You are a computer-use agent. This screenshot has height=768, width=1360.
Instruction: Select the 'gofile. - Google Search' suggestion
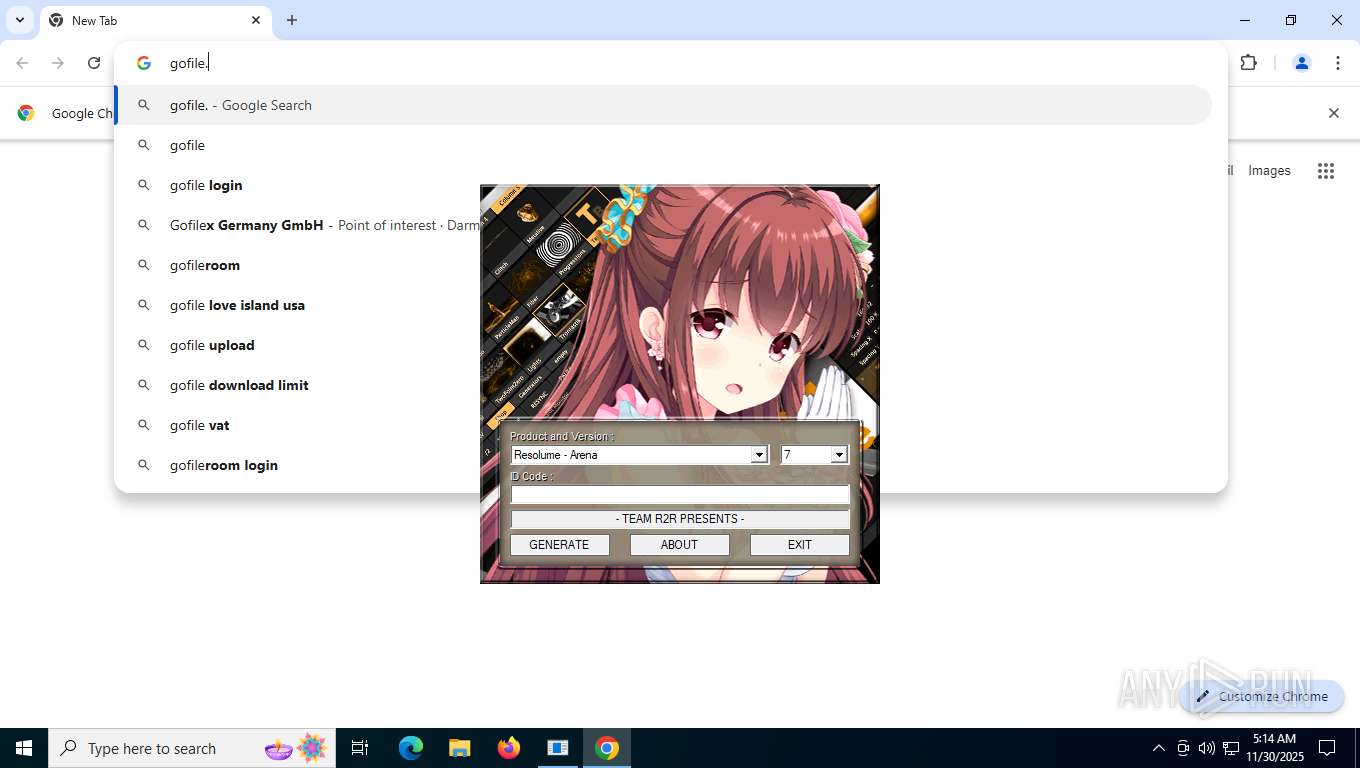click(x=664, y=105)
